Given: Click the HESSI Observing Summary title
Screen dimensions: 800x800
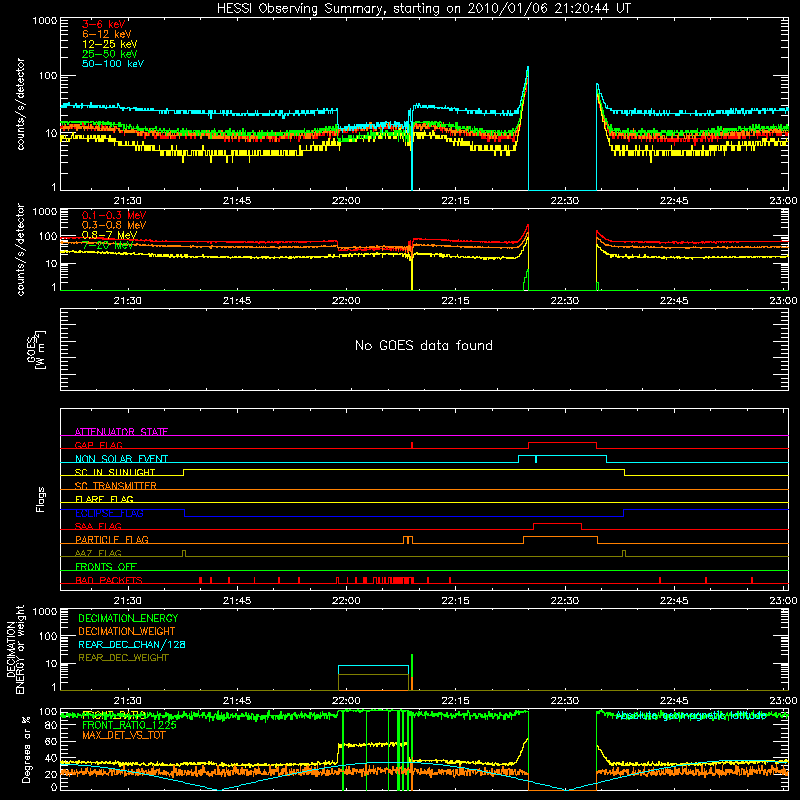Looking at the screenshot, I should [423, 9].
